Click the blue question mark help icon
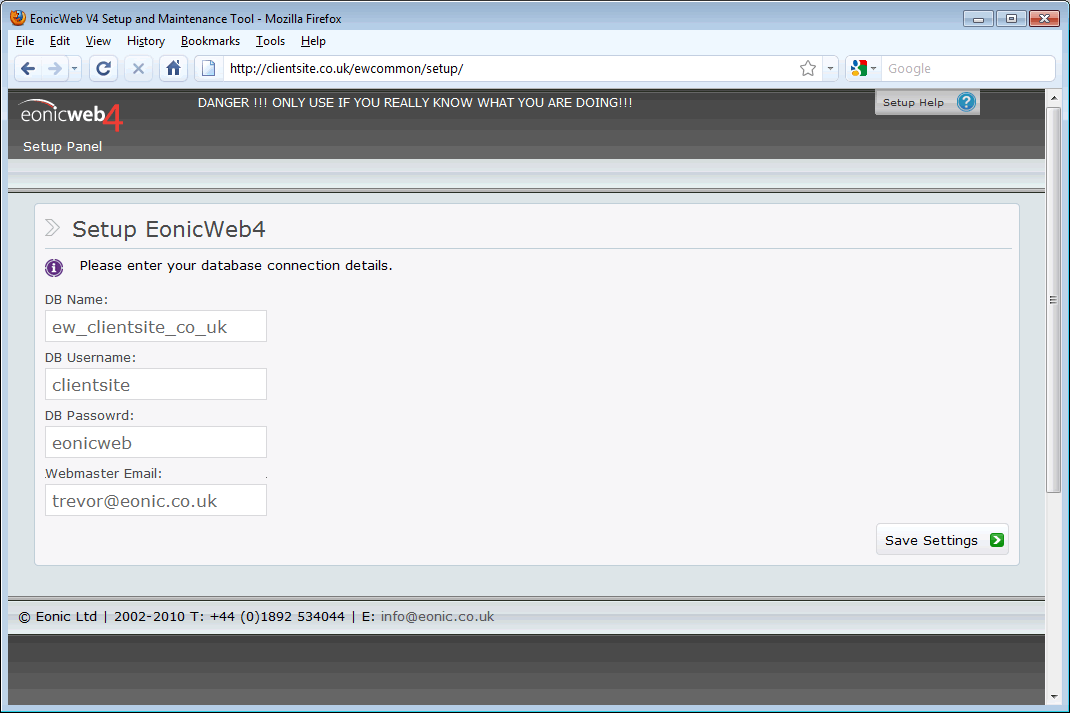 (x=966, y=102)
